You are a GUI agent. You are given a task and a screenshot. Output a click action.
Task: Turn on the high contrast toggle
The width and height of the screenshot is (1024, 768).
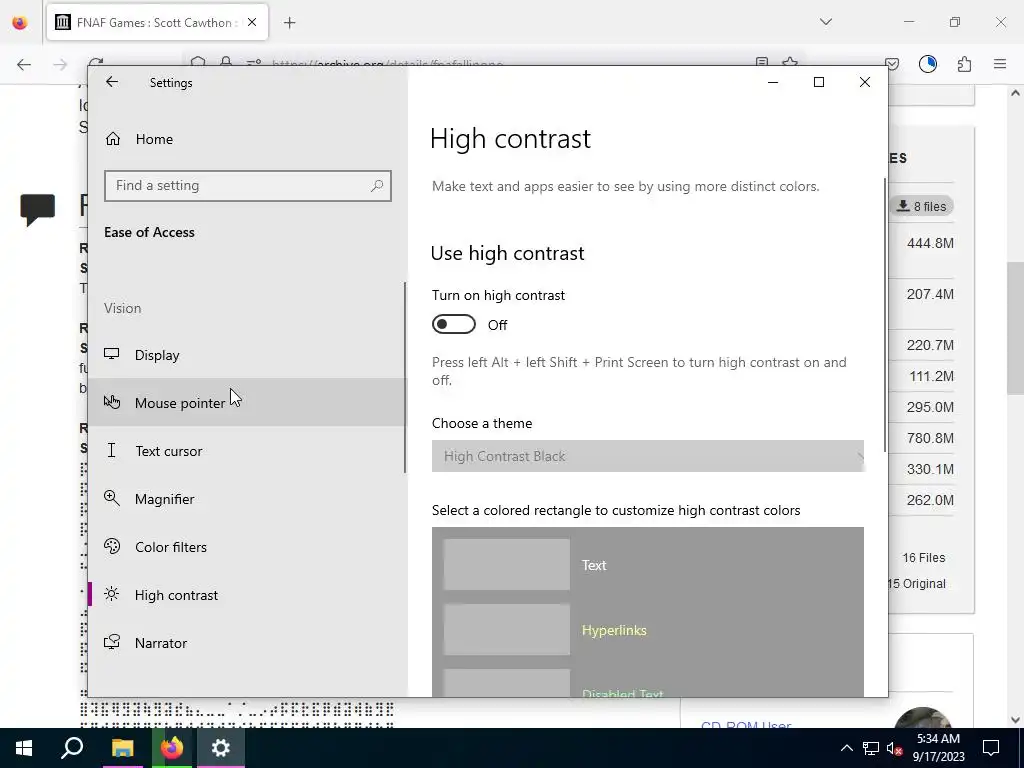coord(453,325)
